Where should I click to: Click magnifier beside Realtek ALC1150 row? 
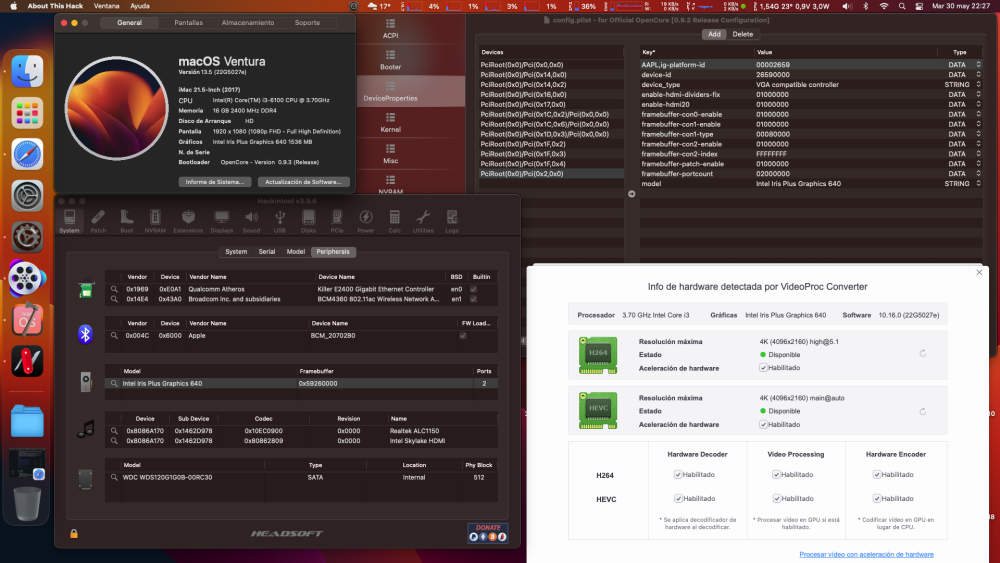(114, 431)
